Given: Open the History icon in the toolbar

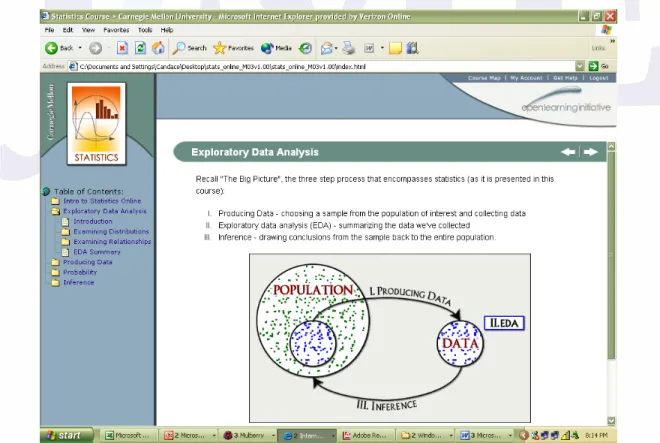Looking at the screenshot, I should [306, 48].
